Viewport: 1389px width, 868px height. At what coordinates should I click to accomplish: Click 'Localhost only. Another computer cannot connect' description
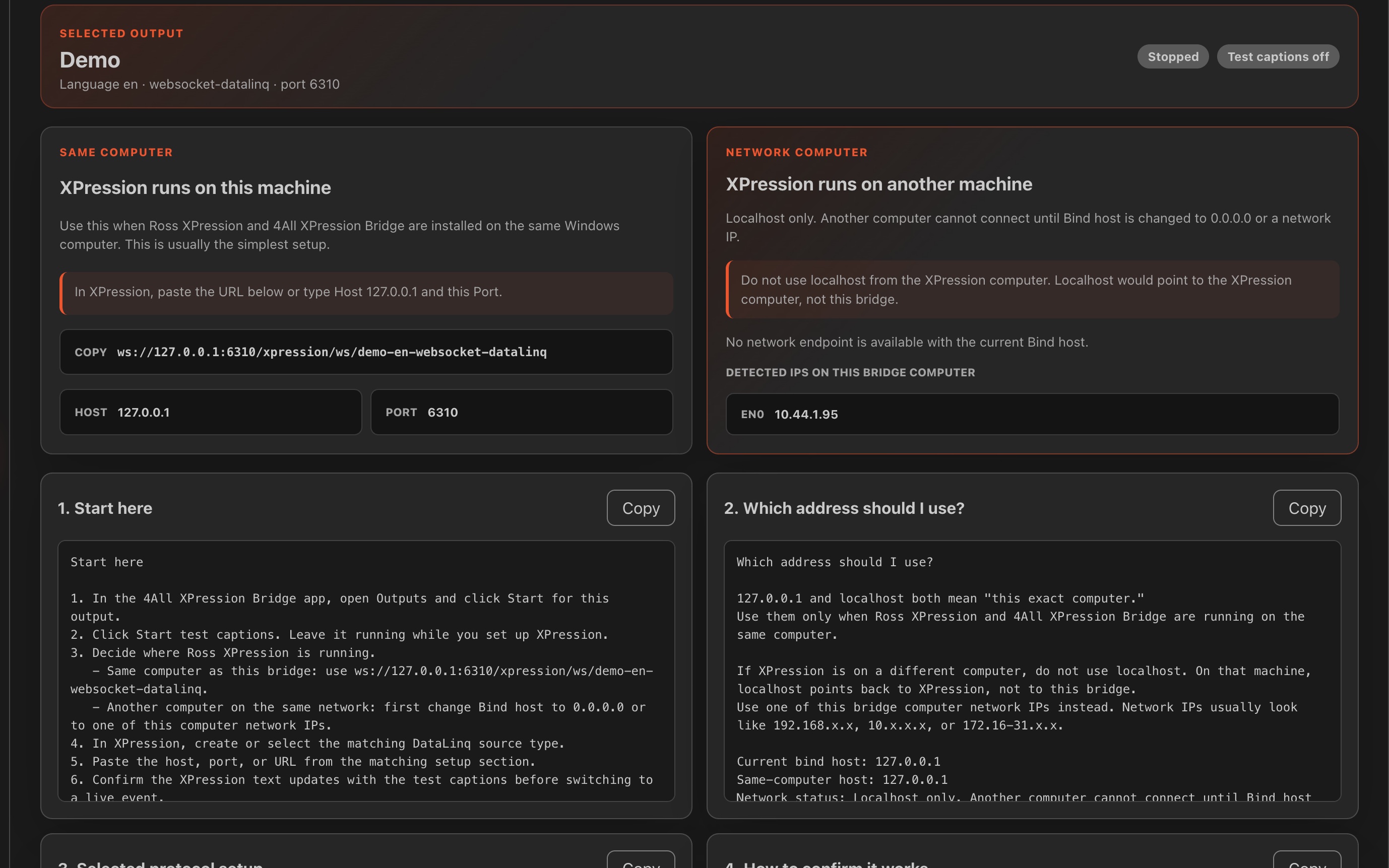(x=1028, y=227)
